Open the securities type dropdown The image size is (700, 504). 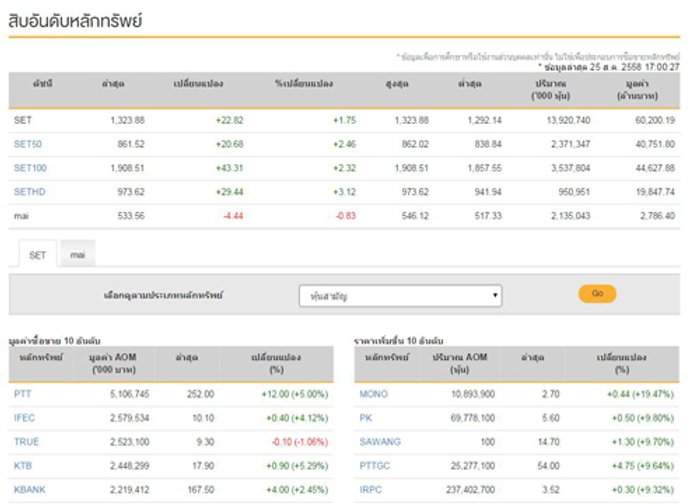(400, 296)
